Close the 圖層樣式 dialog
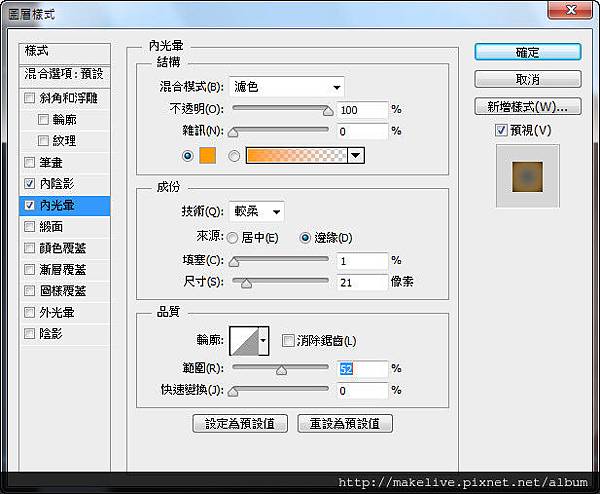The height and width of the screenshot is (494, 600). tap(570, 10)
